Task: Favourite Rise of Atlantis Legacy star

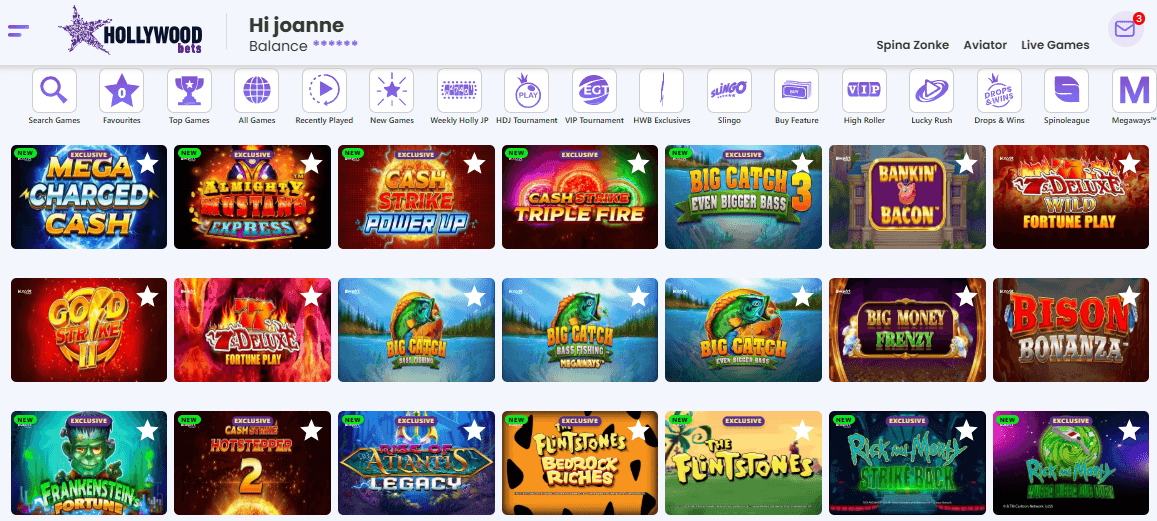Action: 474,429
